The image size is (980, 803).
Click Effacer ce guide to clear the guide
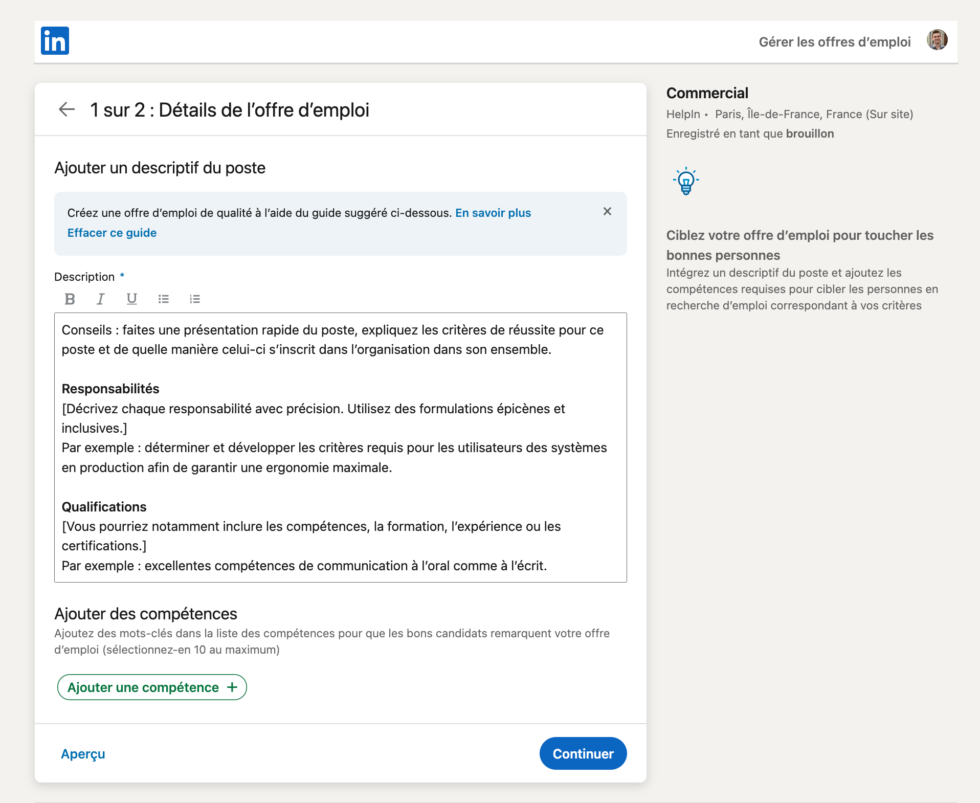(x=111, y=232)
